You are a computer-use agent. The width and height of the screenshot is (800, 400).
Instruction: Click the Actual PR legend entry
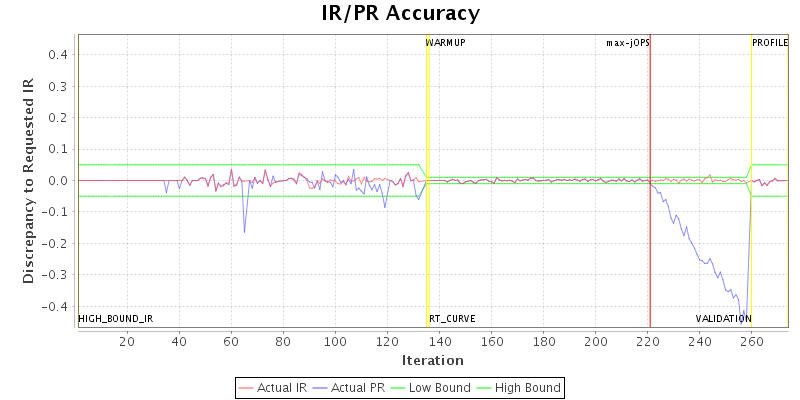(x=347, y=387)
